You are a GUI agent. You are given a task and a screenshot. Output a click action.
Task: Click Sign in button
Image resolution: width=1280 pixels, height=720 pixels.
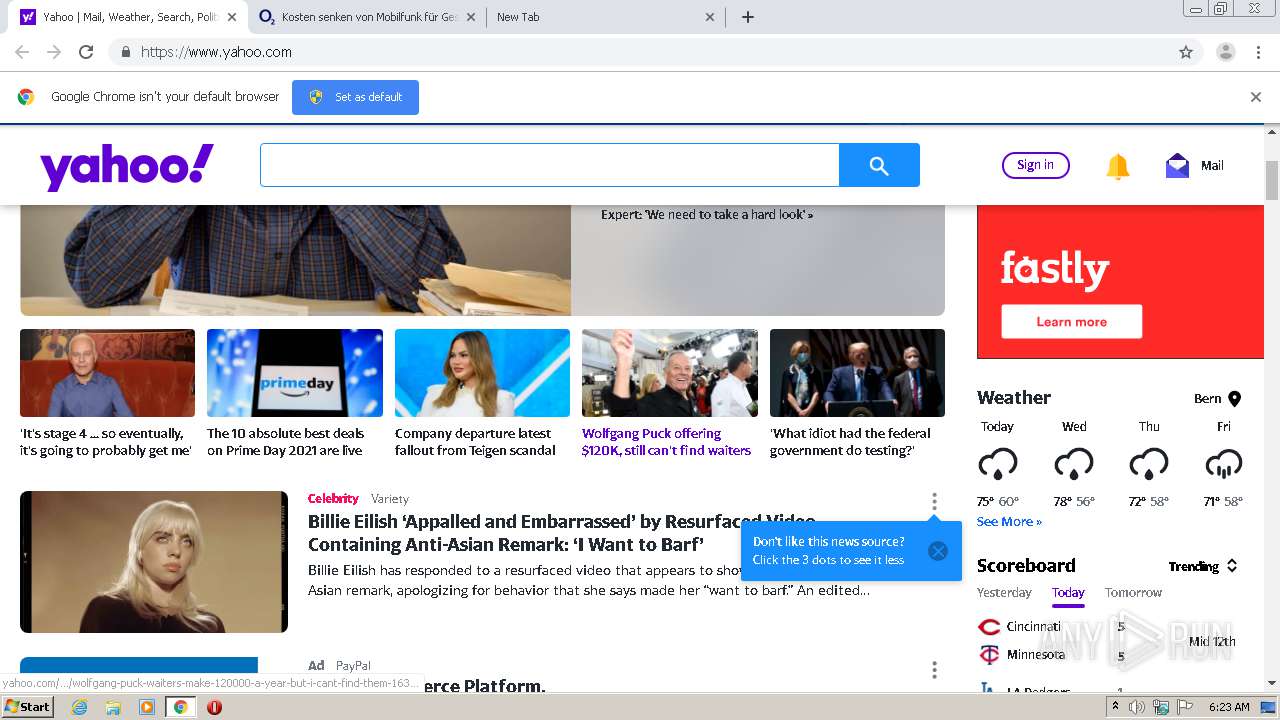(x=1035, y=165)
